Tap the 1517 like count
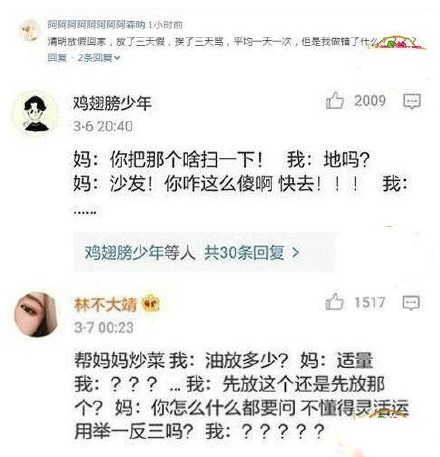 [370, 302]
